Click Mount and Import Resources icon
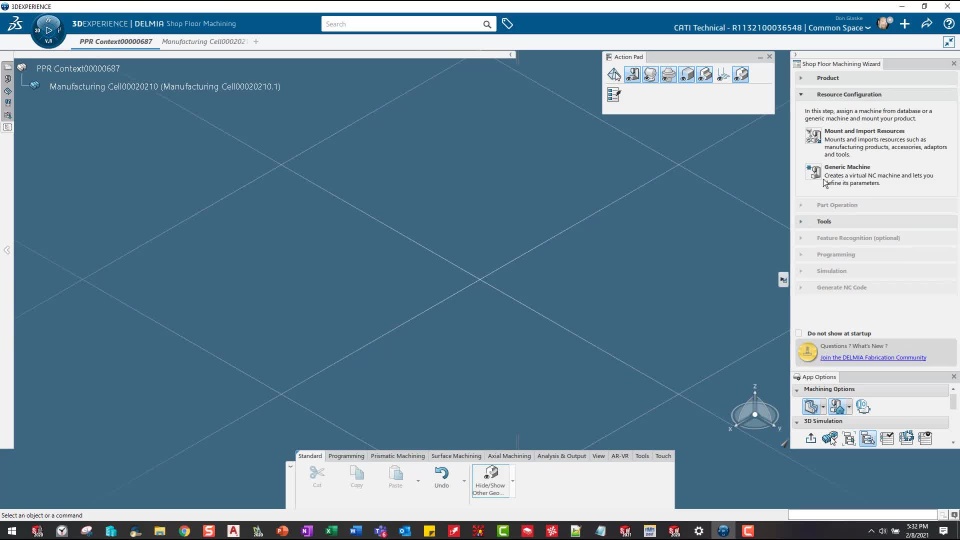 point(813,135)
